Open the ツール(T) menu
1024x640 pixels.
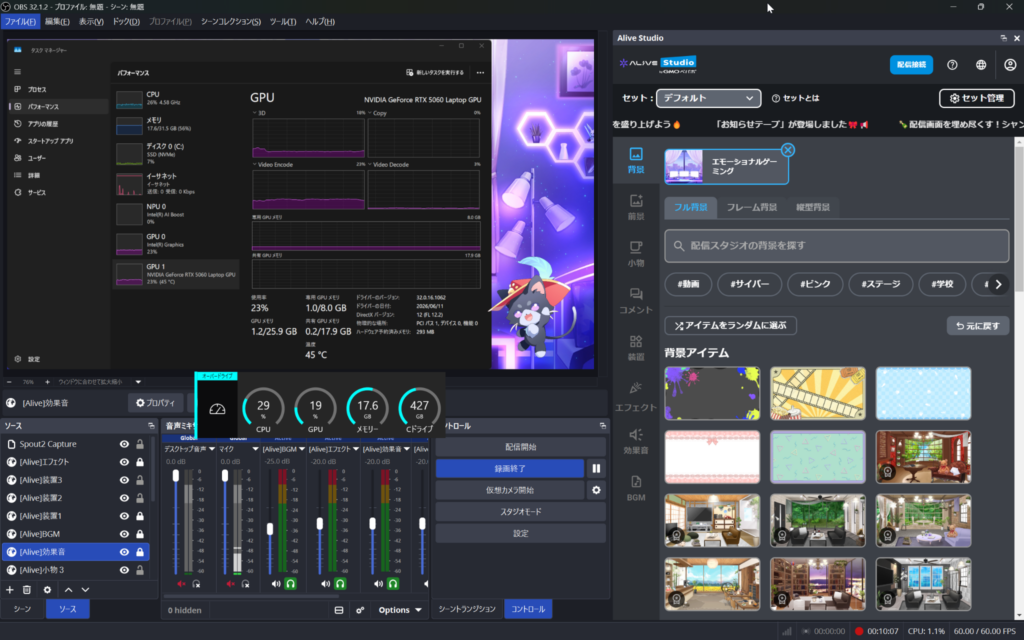click(x=283, y=22)
